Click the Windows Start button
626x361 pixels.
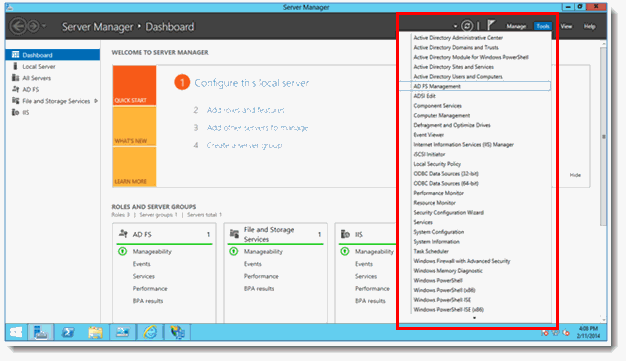pos(16,332)
